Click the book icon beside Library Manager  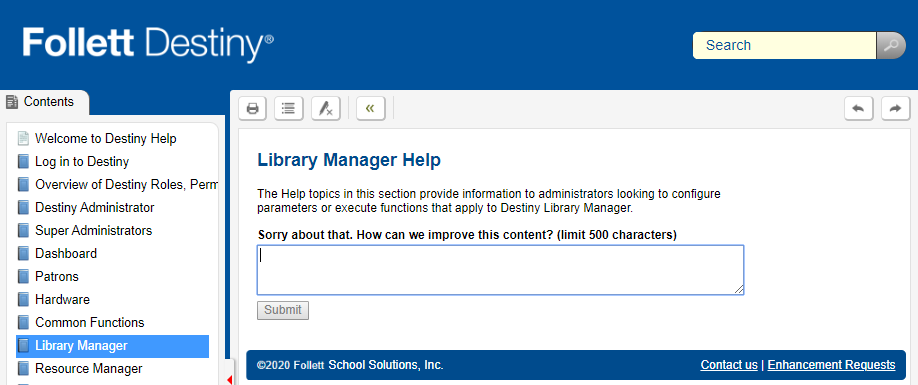coord(23,346)
